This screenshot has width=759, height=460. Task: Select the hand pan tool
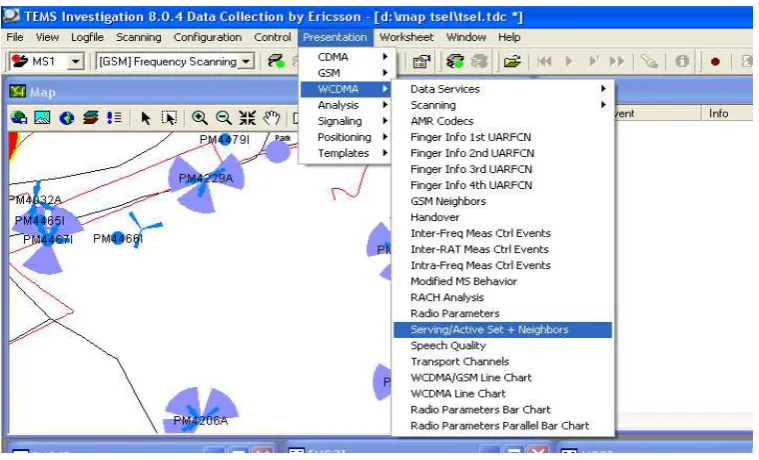point(272,118)
